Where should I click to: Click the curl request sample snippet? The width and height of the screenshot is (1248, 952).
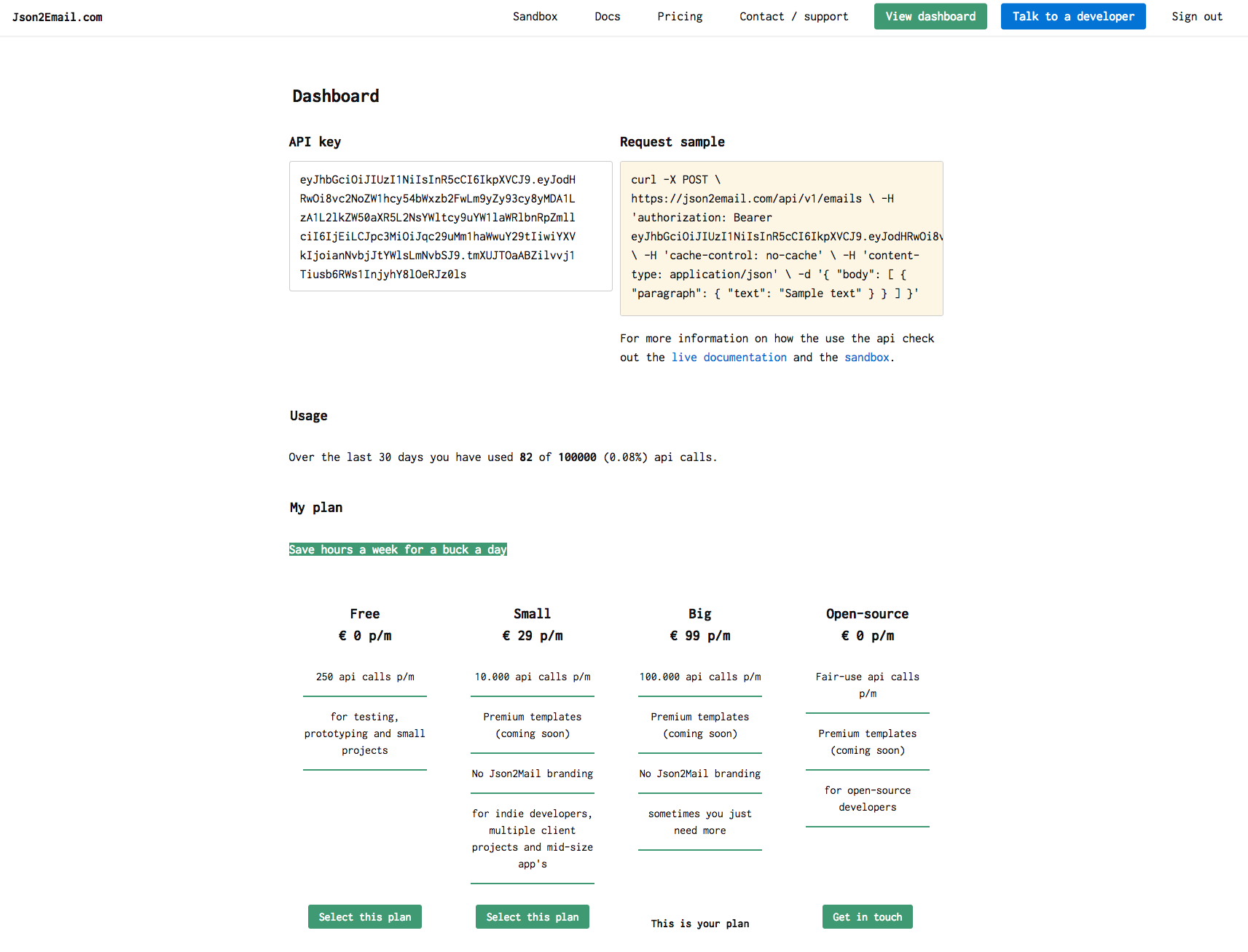tap(781, 237)
